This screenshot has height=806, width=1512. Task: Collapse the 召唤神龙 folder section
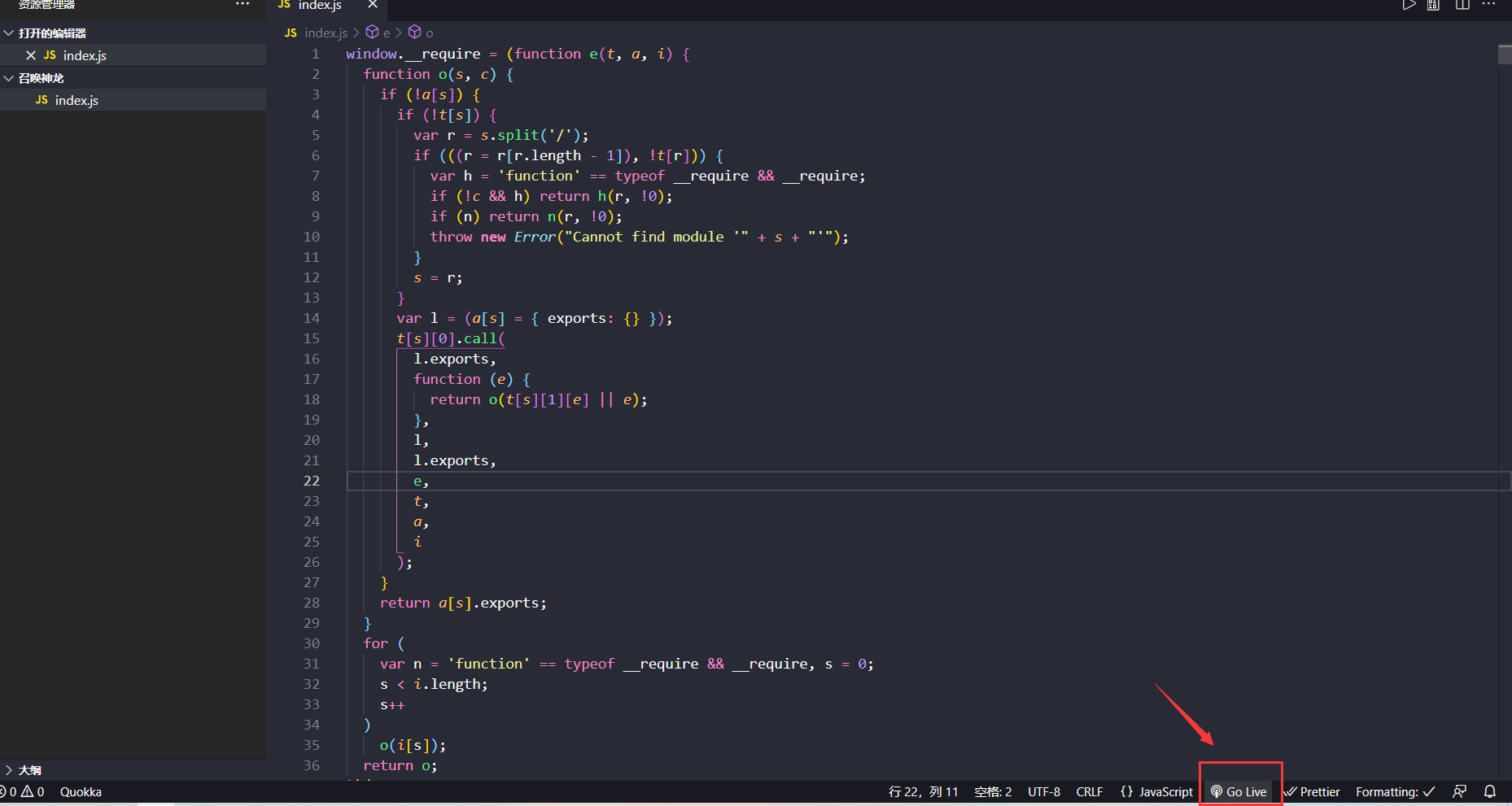tap(133, 78)
